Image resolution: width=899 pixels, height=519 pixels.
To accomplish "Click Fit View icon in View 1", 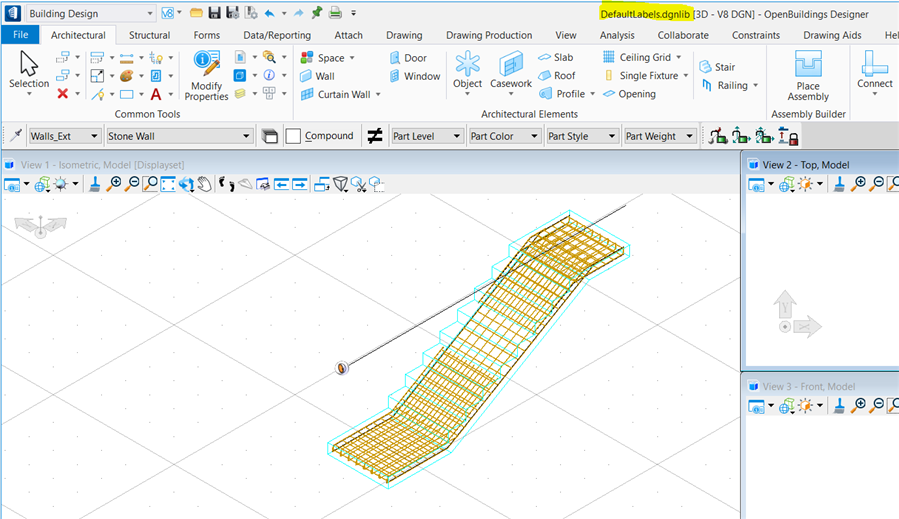I will 167,184.
